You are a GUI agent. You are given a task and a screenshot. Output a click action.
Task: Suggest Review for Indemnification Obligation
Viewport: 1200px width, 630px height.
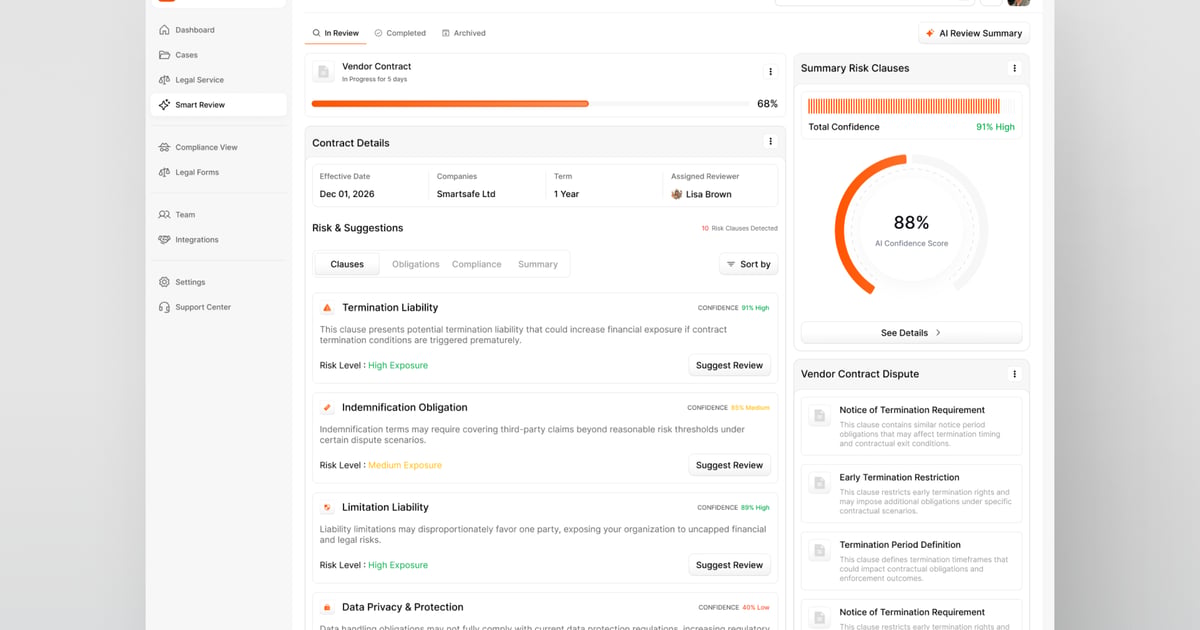(729, 465)
